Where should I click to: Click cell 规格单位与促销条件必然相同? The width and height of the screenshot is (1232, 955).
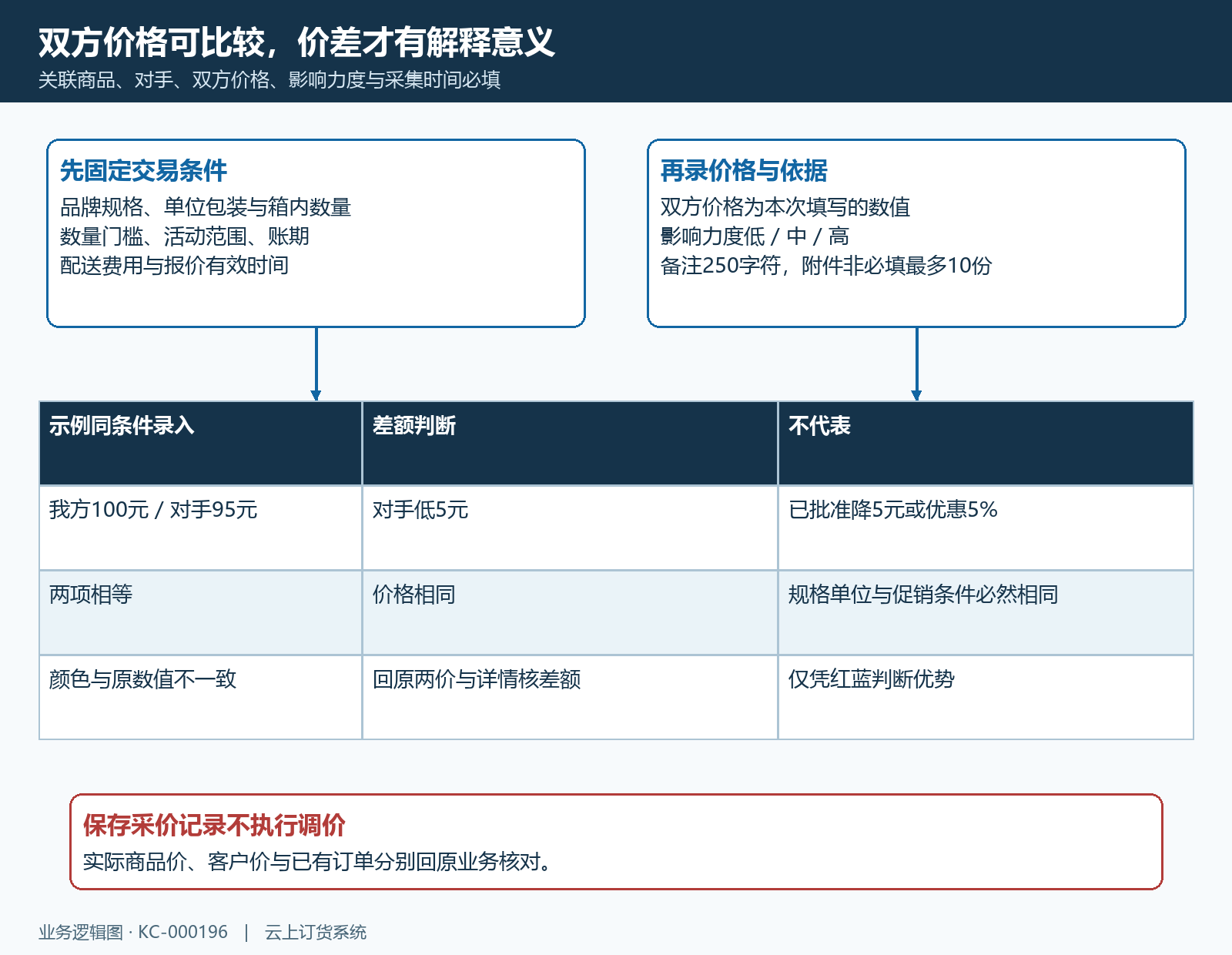986,613
